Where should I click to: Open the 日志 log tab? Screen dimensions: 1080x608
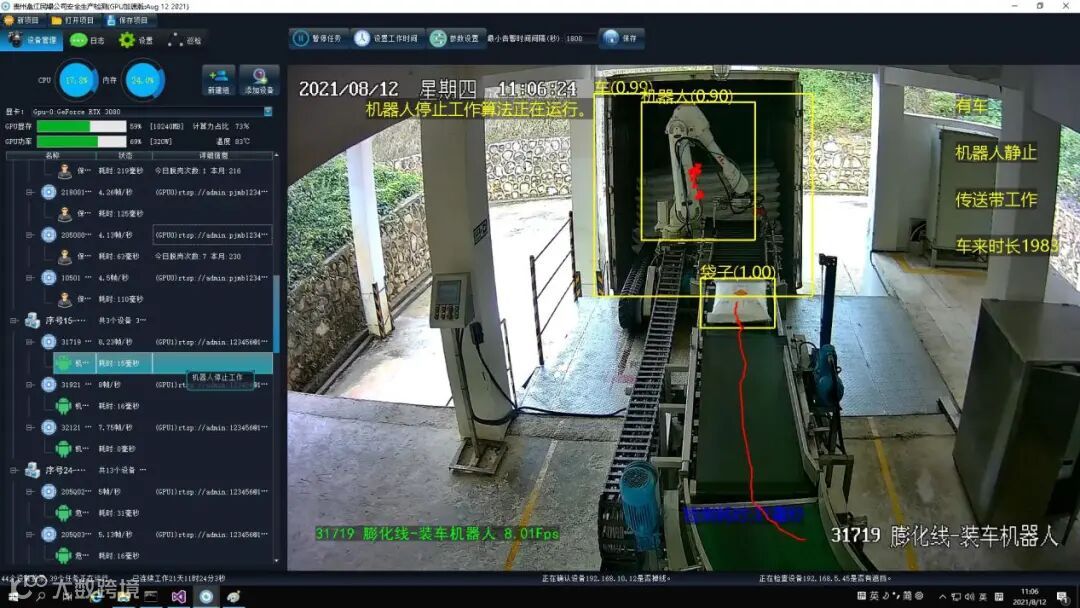(87, 40)
